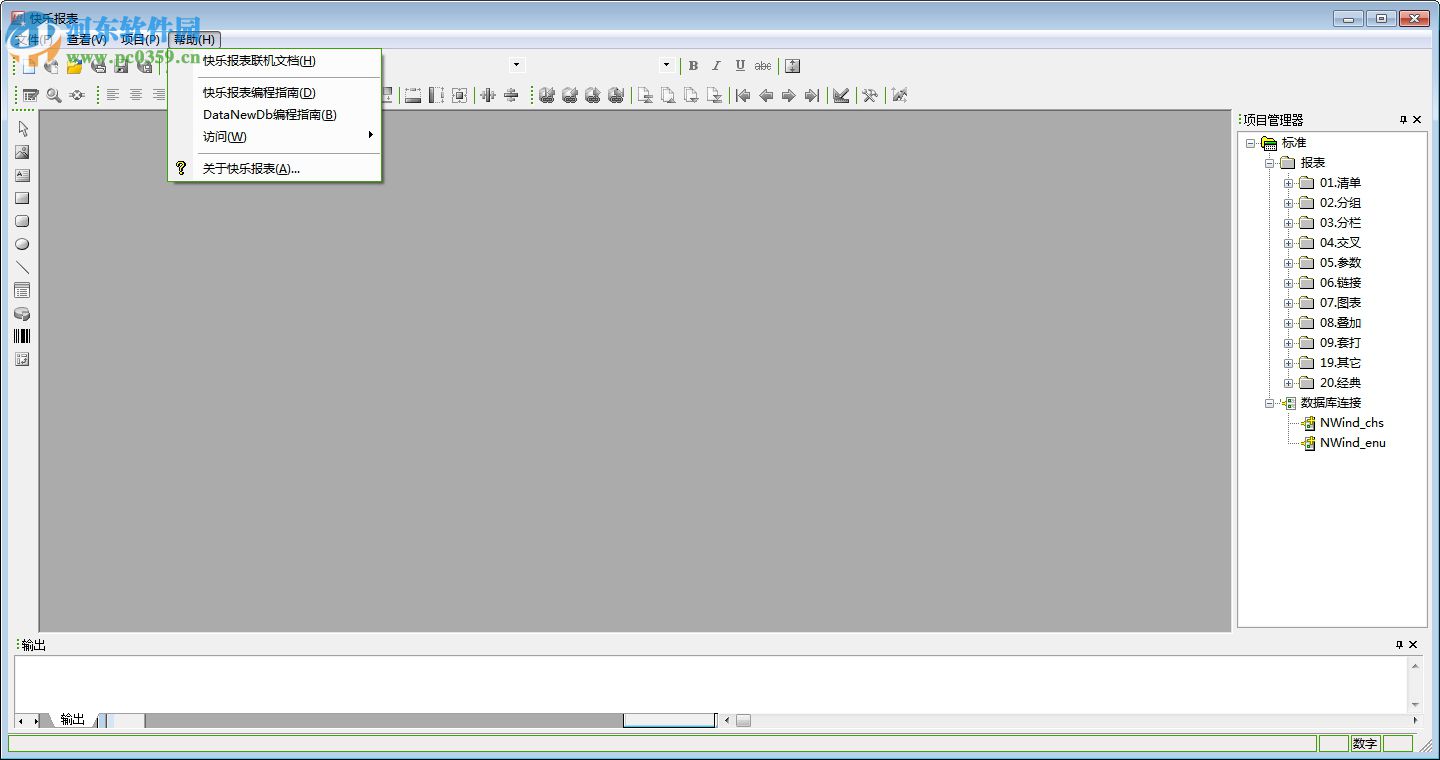Image resolution: width=1440 pixels, height=760 pixels.
Task: Select the barcode tool
Action: click(x=22, y=336)
